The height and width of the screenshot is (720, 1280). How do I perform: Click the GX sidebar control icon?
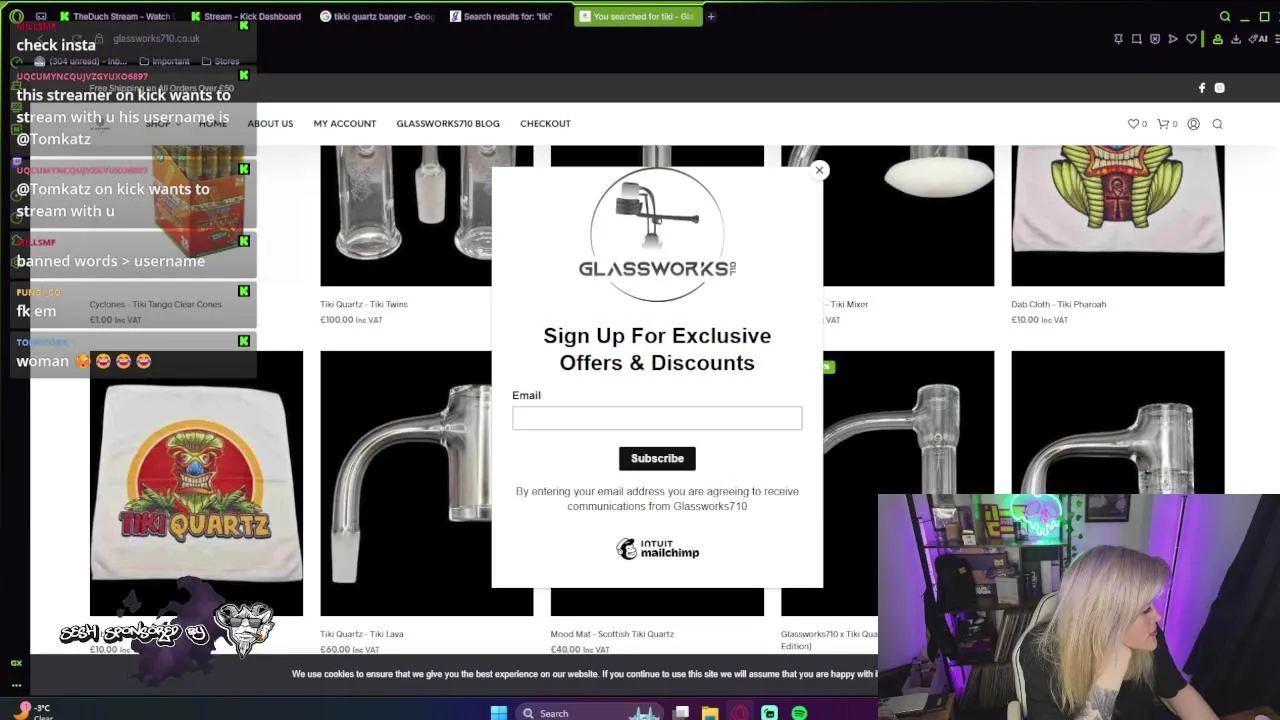point(16,663)
